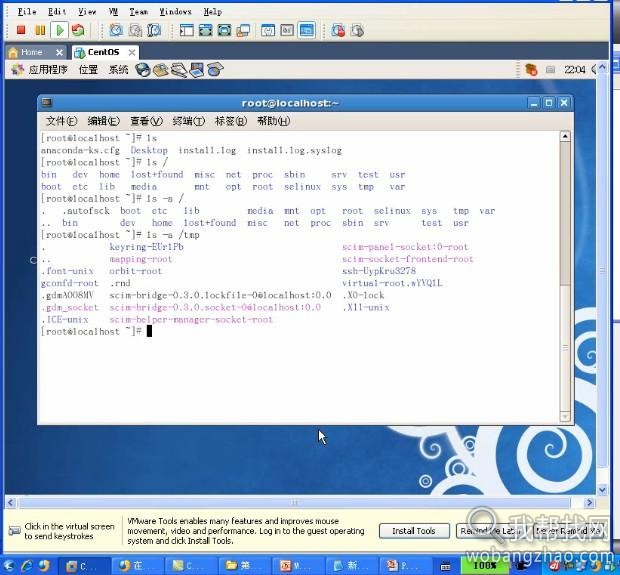620x575 pixels.
Task: Click the red Power Off (stop) icon
Action: tap(21, 30)
